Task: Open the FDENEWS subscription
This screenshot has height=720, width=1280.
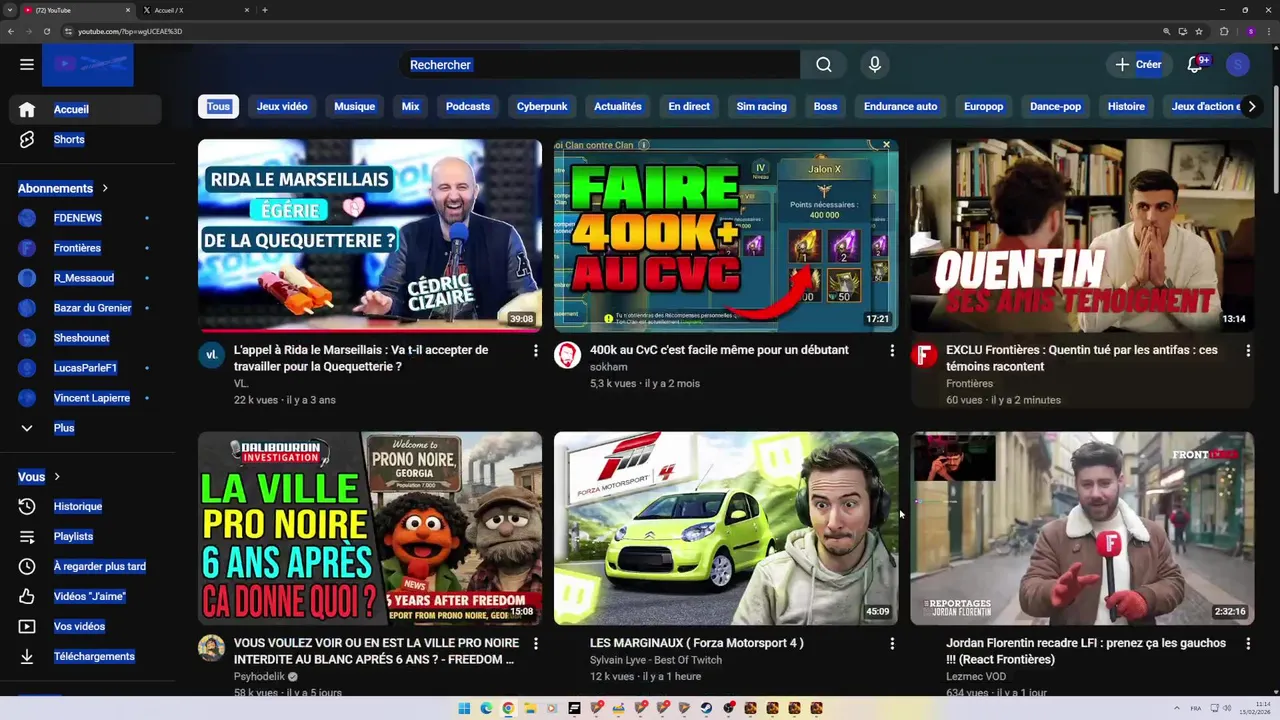Action: point(85,218)
